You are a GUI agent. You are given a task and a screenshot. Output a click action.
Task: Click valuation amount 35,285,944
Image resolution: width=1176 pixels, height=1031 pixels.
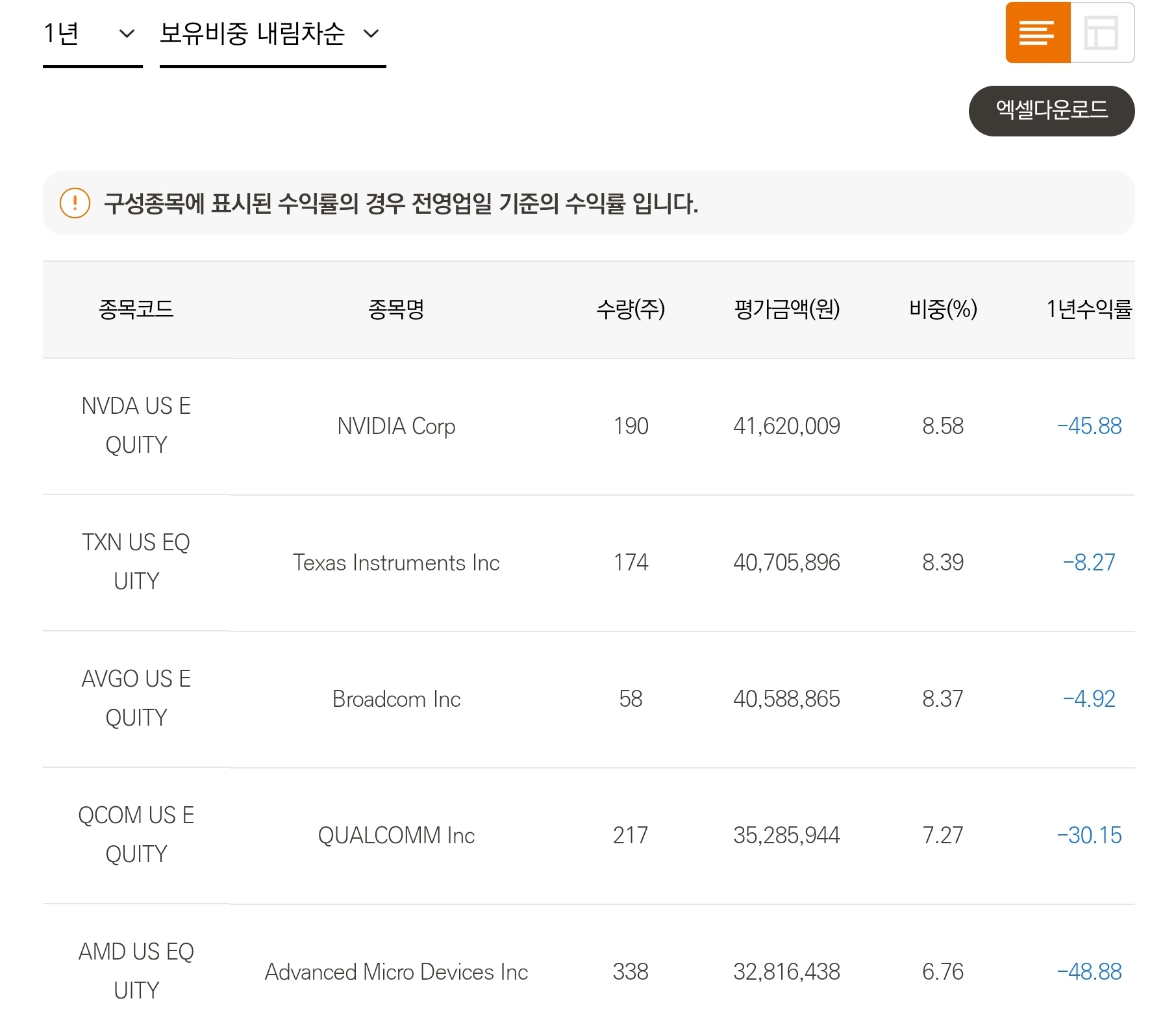pyautogui.click(x=787, y=835)
